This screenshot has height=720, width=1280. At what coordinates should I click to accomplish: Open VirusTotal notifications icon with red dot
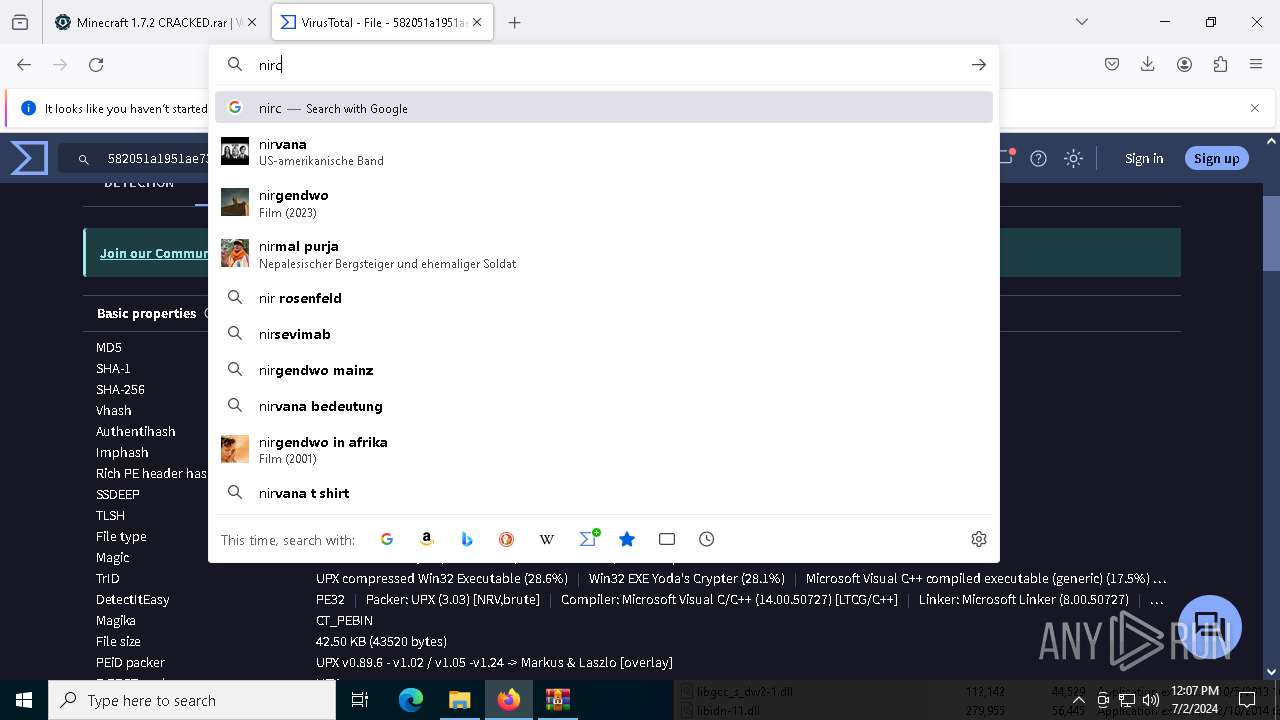[x=1007, y=157]
